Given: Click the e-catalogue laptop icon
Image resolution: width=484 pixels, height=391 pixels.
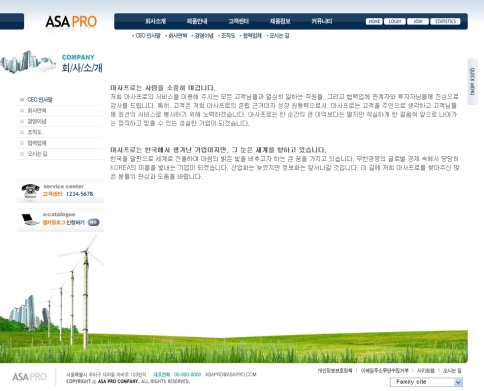Looking at the screenshot, I should pos(30,220).
